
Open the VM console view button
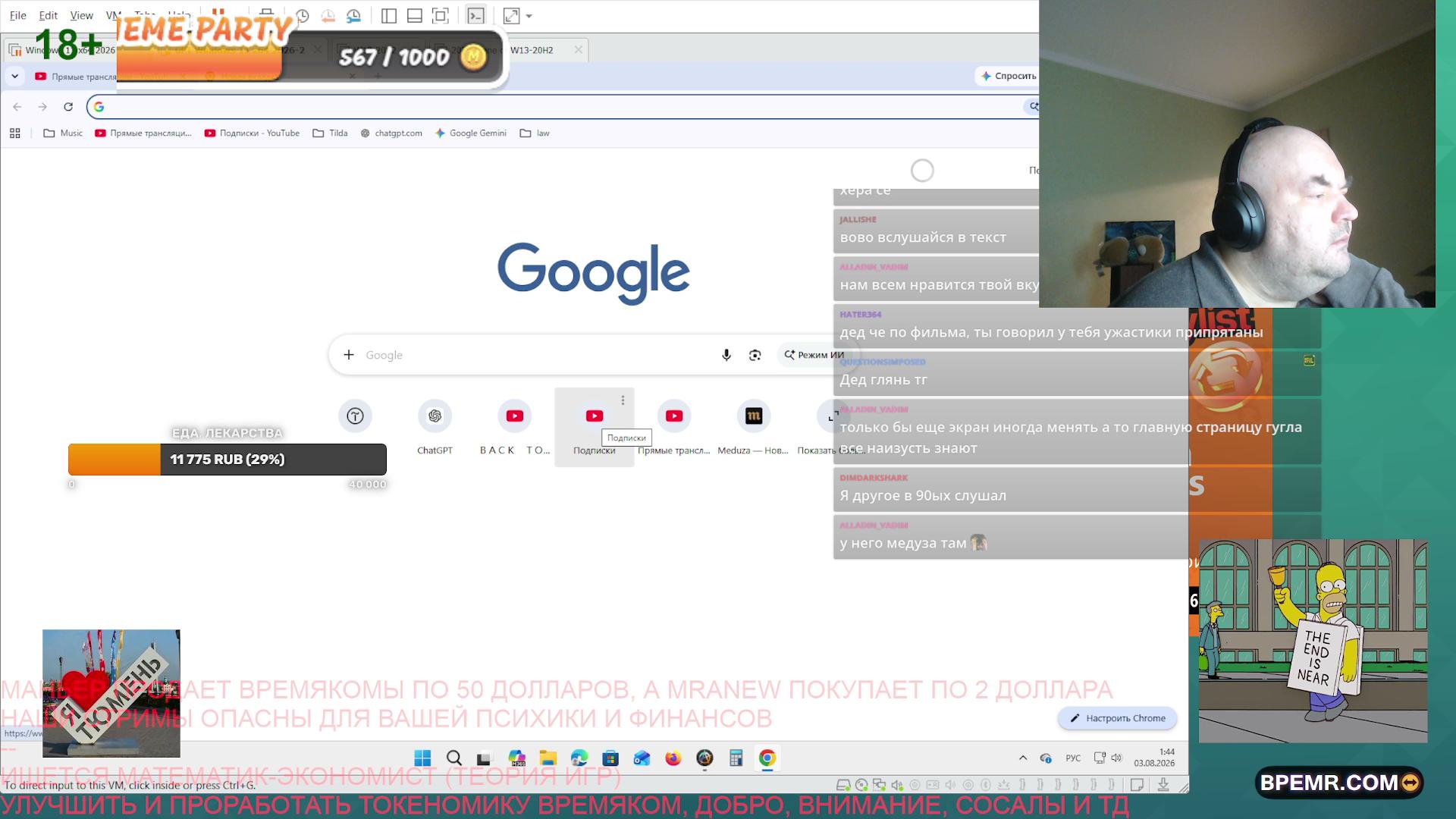pyautogui.click(x=475, y=15)
